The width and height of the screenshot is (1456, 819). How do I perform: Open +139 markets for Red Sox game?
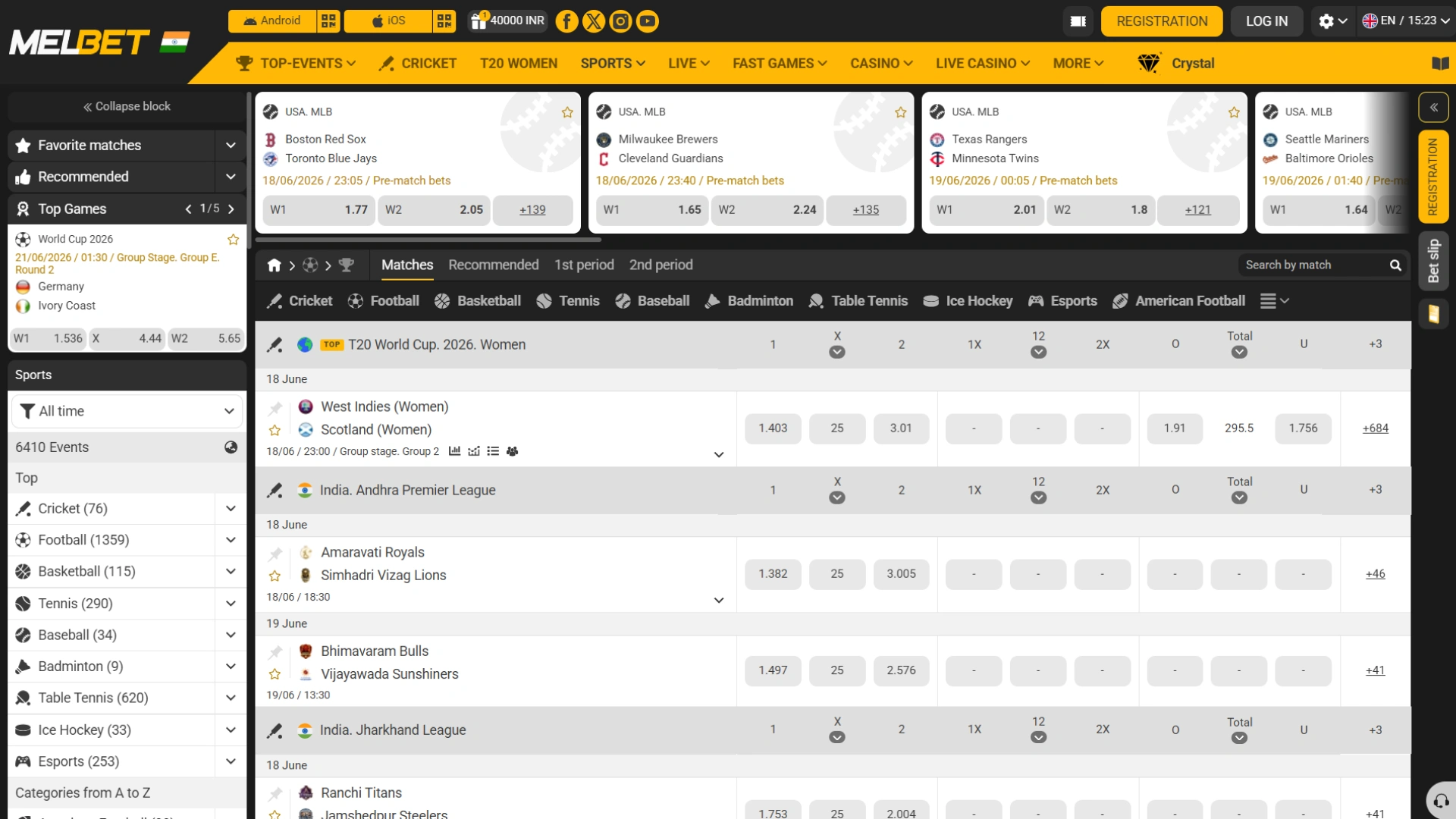pyautogui.click(x=532, y=210)
